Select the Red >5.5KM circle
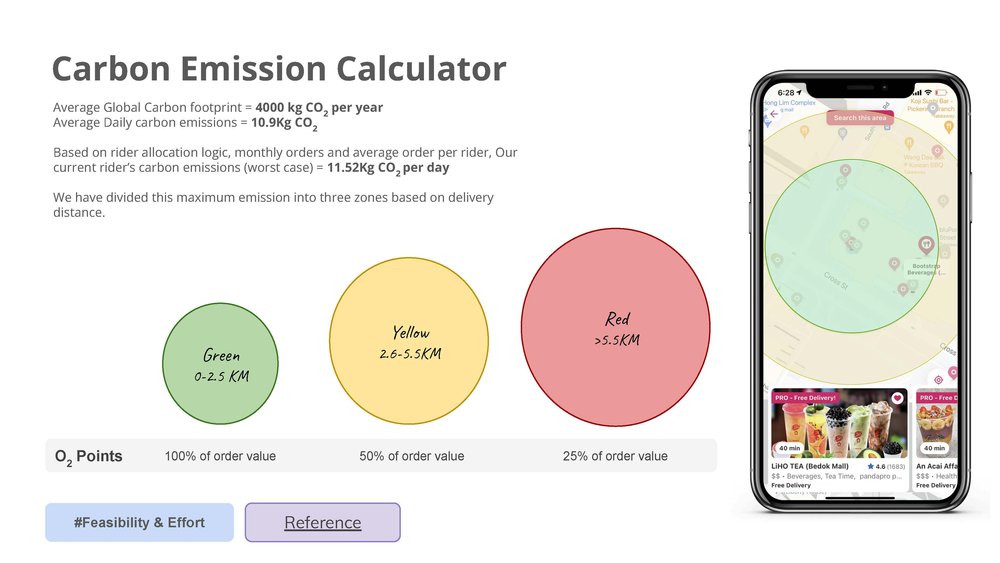Image resolution: width=1000 pixels, height=563 pixels. click(x=616, y=327)
